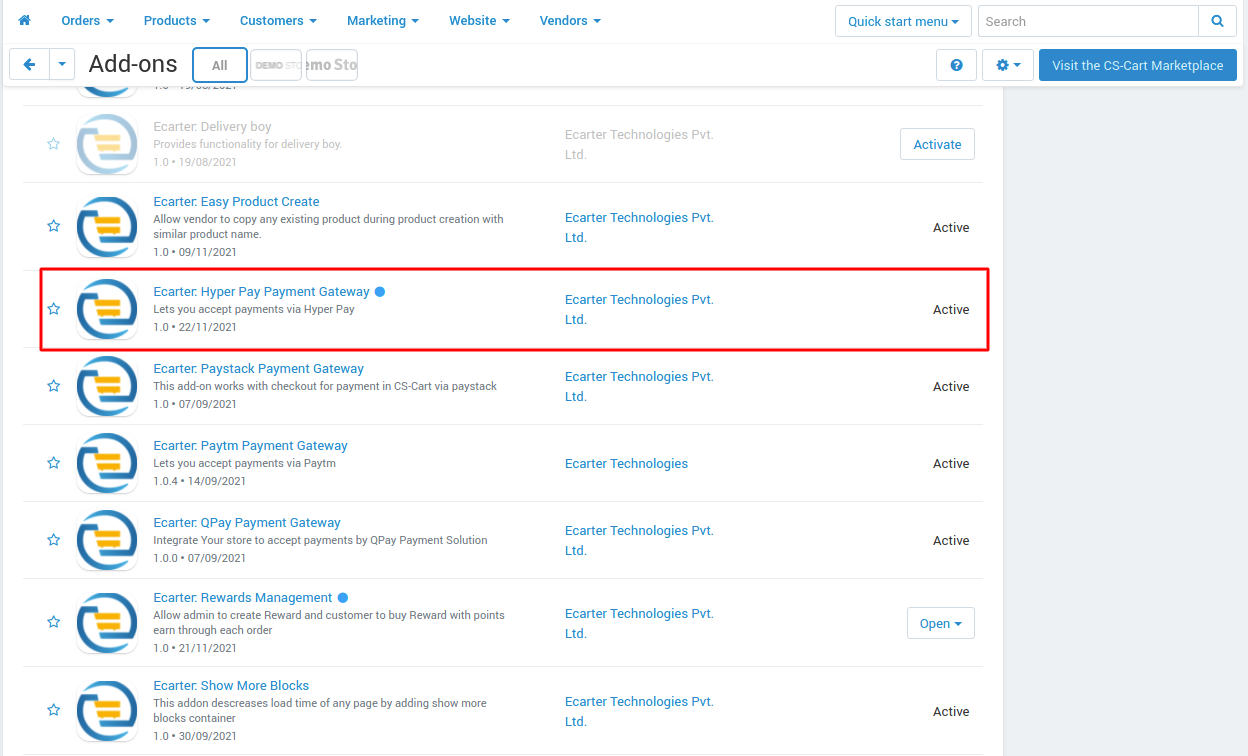The image size is (1248, 756).
Task: Click the QPay add-on logo
Action: [x=107, y=540]
